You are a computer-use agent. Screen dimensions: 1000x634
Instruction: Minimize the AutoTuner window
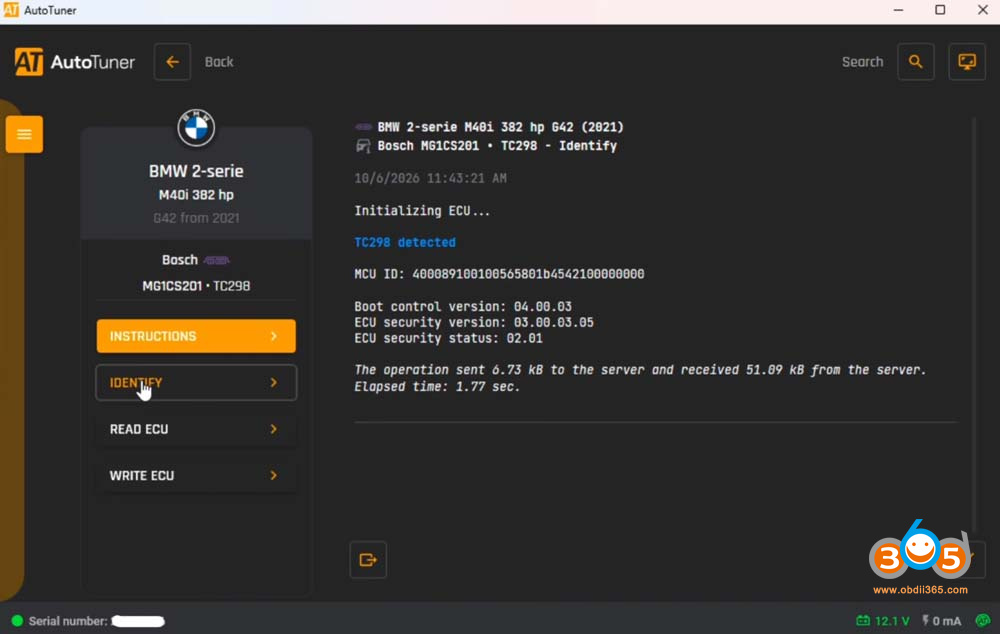898,10
